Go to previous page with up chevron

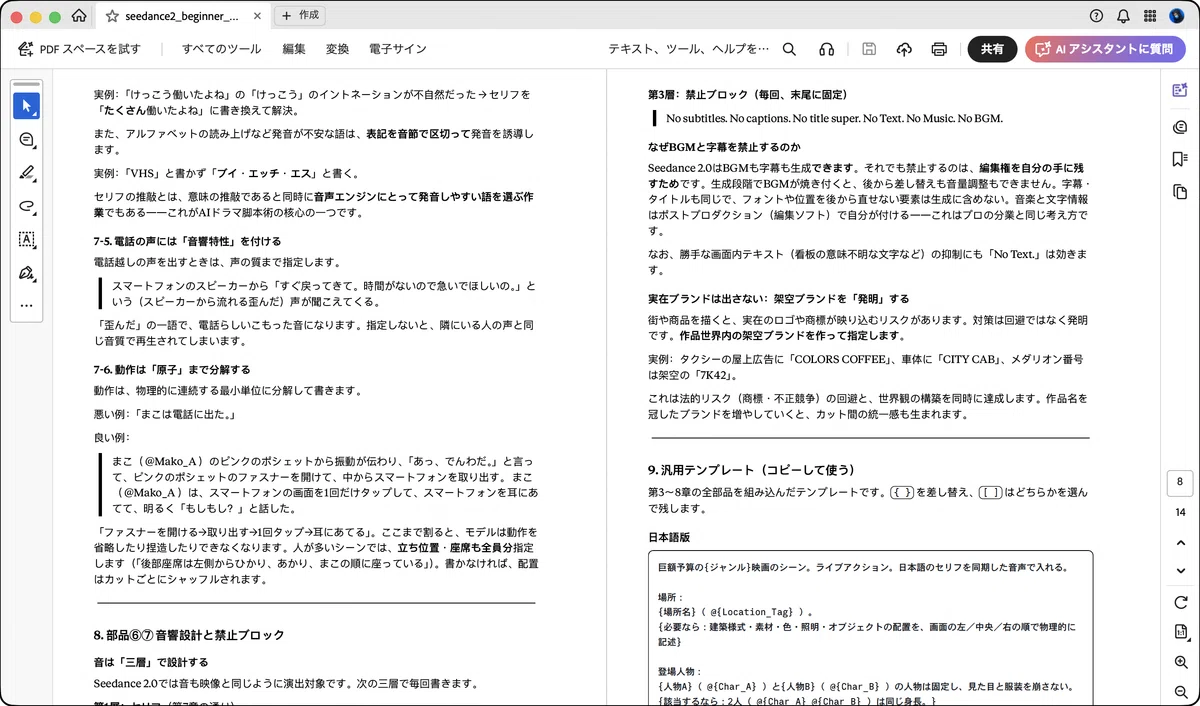pyautogui.click(x=1181, y=543)
